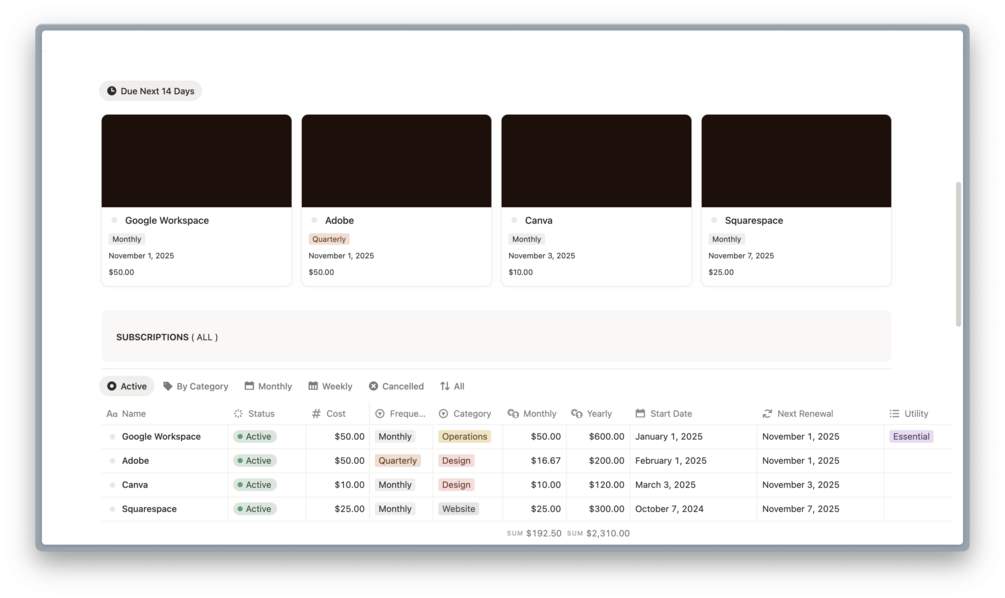Click the page icon in Canva table row
The width and height of the screenshot is (1005, 598).
112,485
